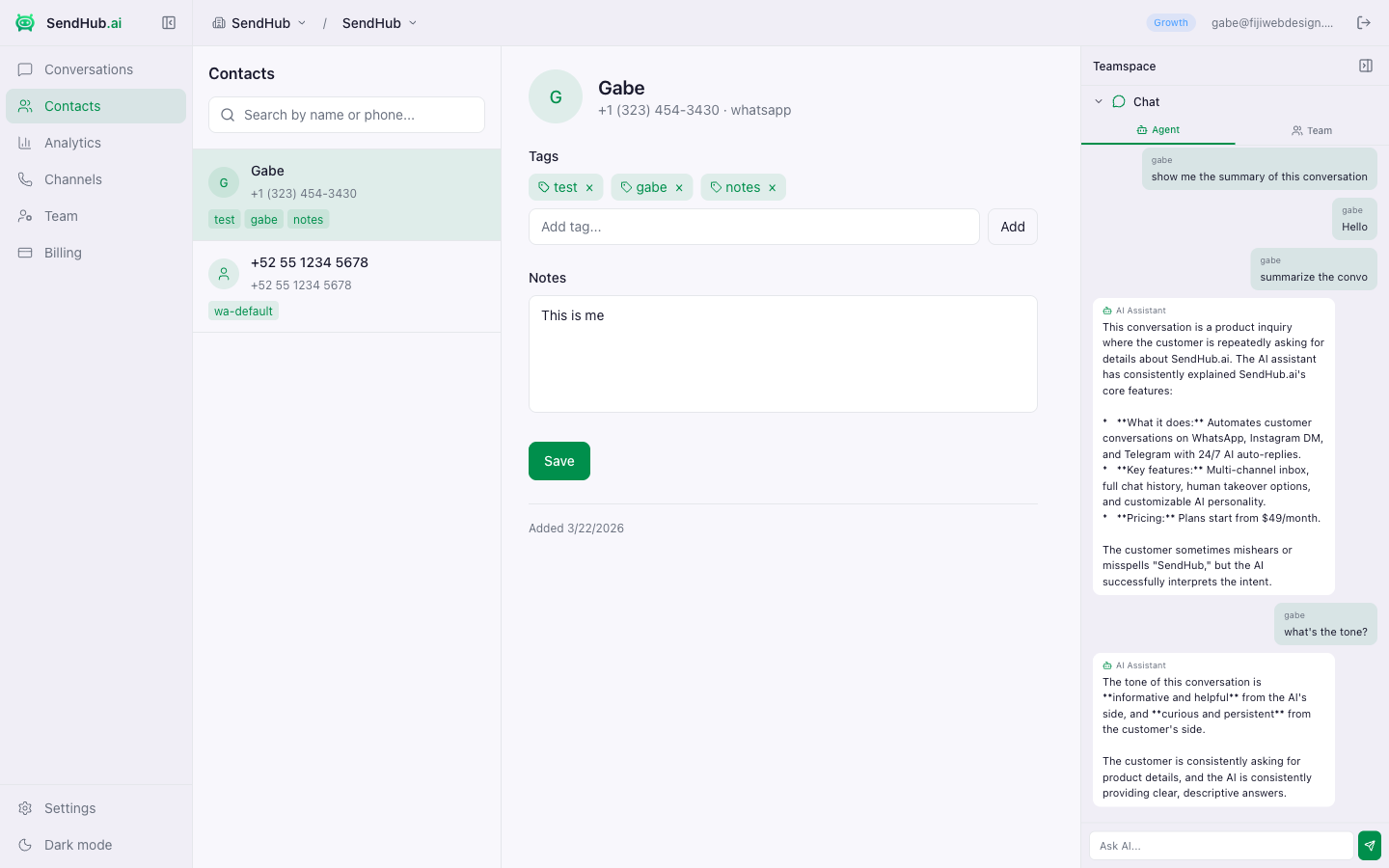Click the 'notes' tag under Gabe in list
The image size is (1389, 868).
[x=309, y=220]
